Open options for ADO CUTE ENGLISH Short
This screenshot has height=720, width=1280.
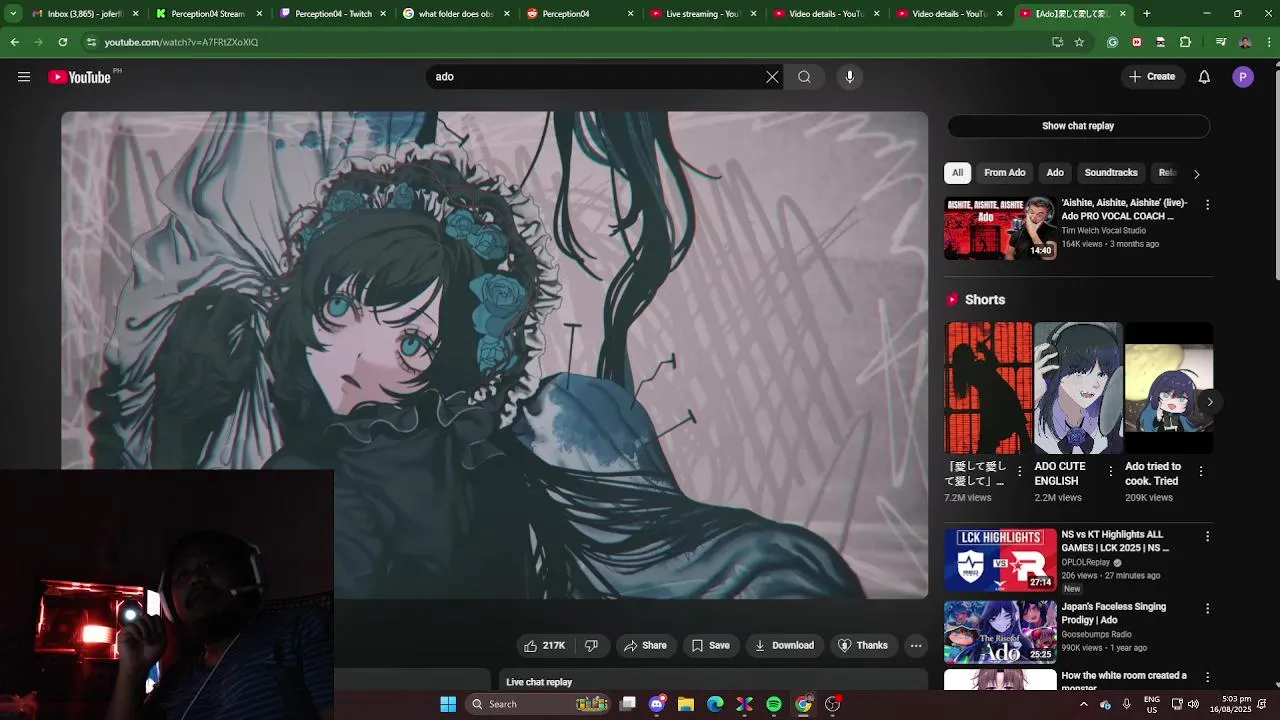[1109, 471]
